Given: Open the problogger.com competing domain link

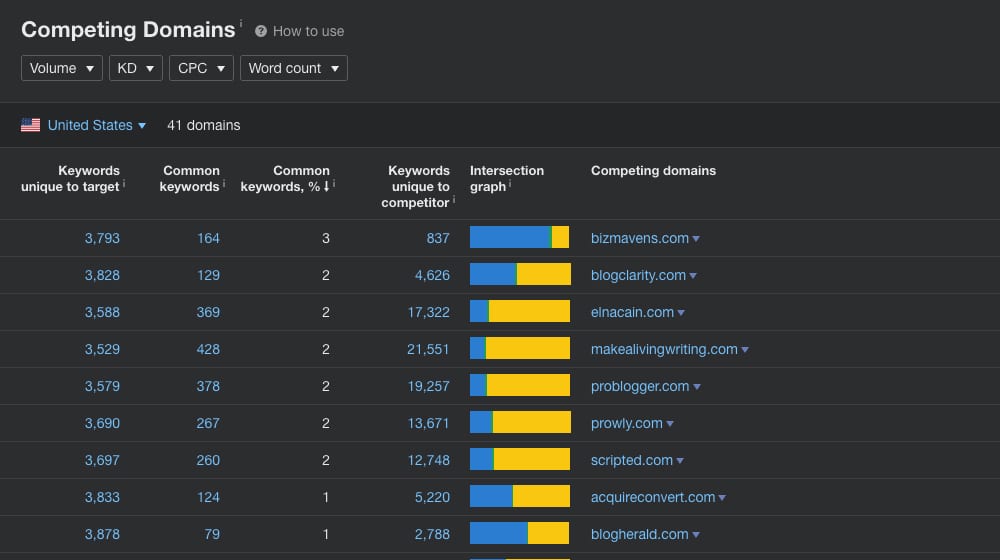Looking at the screenshot, I should 640,386.
